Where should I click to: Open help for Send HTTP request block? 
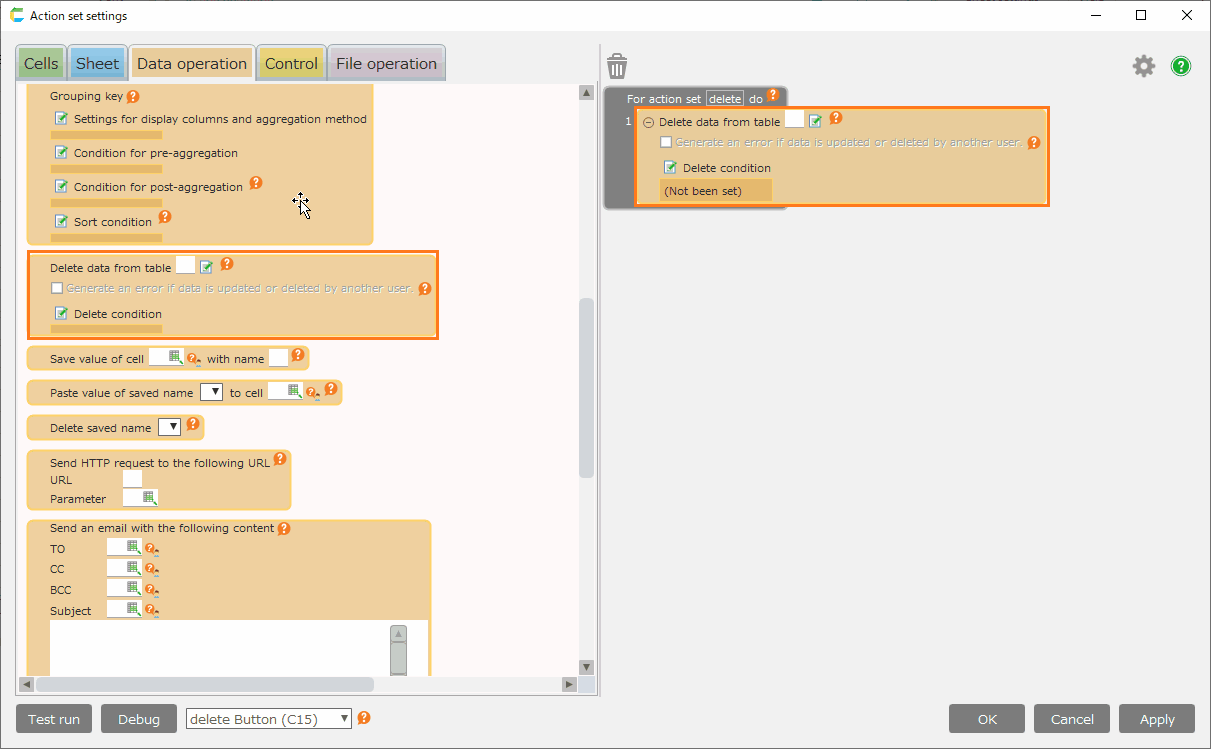pos(280,459)
